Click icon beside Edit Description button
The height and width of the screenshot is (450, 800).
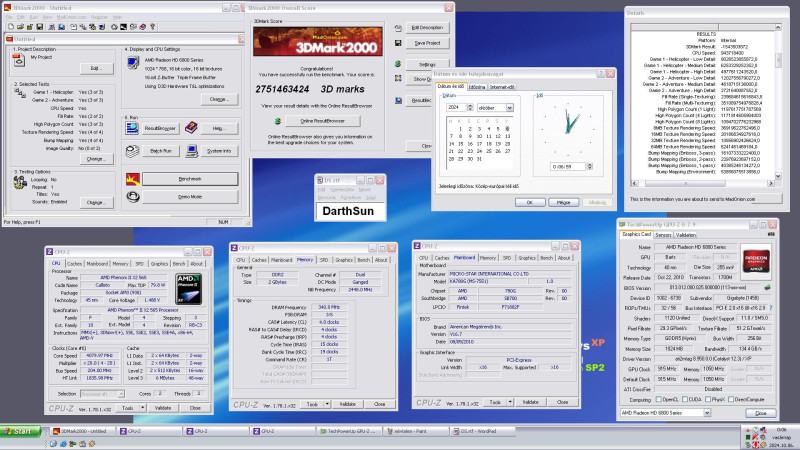398,28
